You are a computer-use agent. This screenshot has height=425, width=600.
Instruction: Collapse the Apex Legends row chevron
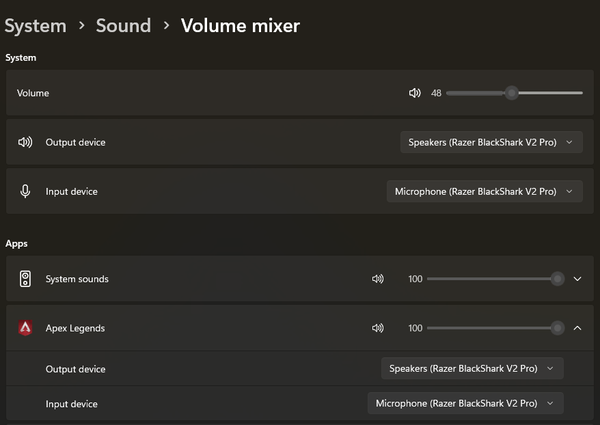pyautogui.click(x=577, y=328)
